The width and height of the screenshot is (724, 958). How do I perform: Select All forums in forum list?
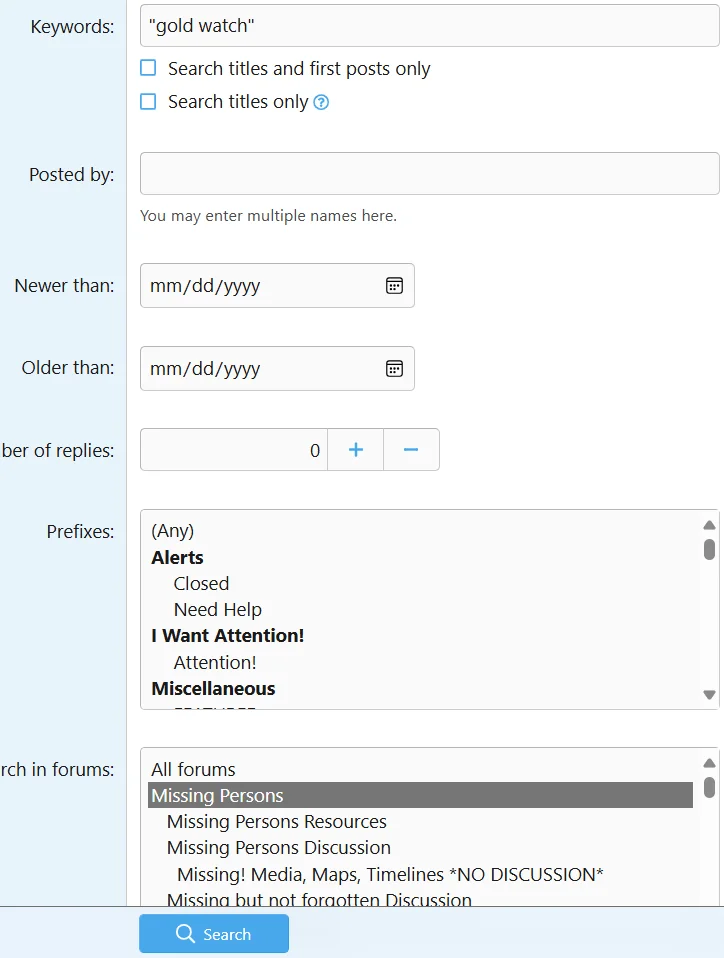pos(193,769)
